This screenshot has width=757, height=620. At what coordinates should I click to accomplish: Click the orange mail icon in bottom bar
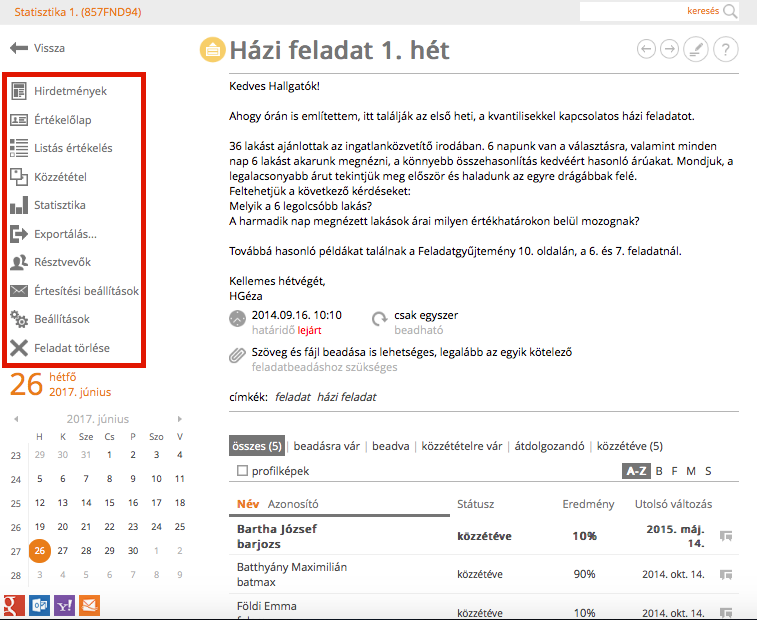[x=89, y=606]
